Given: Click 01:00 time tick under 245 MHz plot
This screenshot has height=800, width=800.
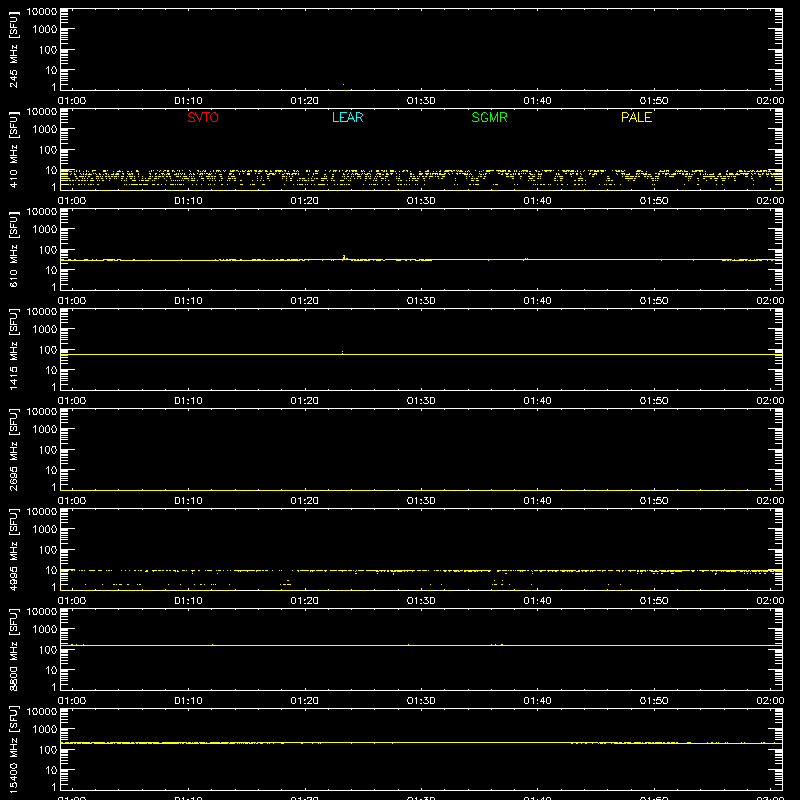Looking at the screenshot, I should 72,101.
